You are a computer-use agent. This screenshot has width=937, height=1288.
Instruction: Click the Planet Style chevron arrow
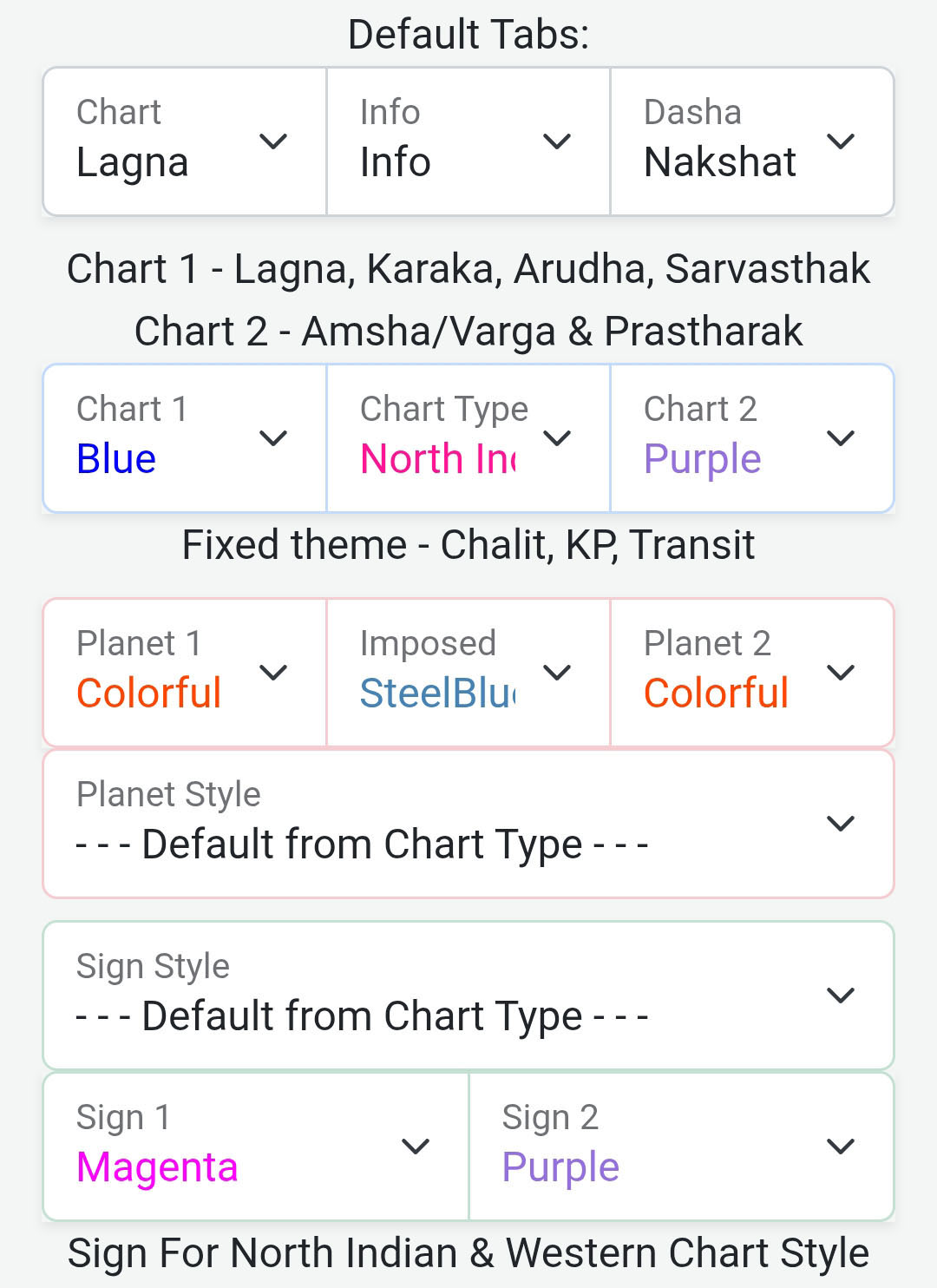click(x=840, y=824)
